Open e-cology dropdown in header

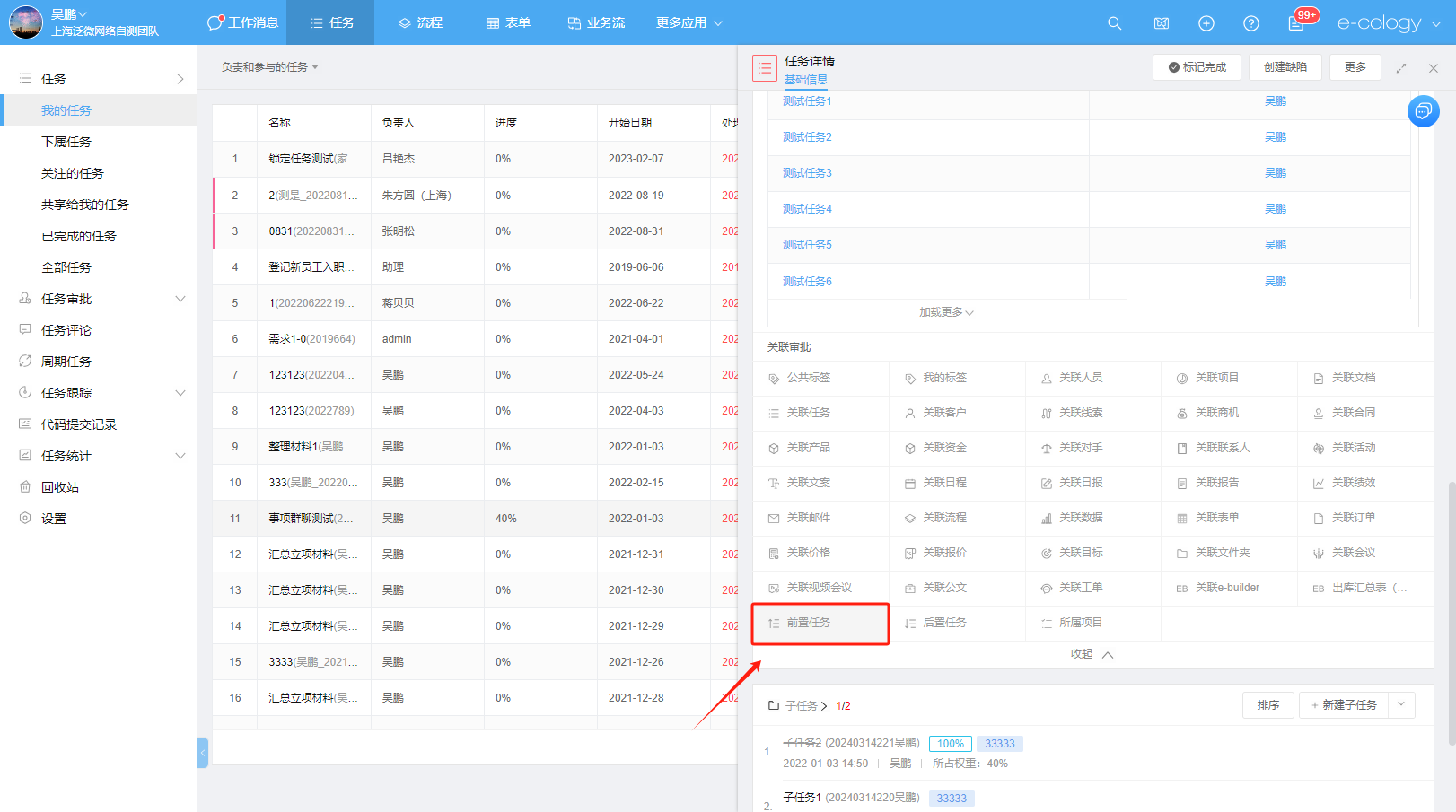click(1389, 23)
